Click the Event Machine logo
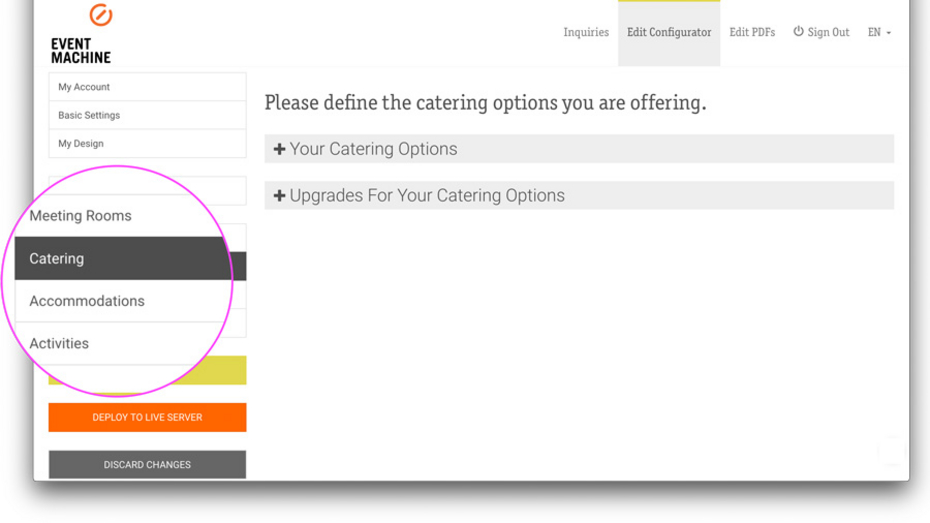 pyautogui.click(x=84, y=36)
